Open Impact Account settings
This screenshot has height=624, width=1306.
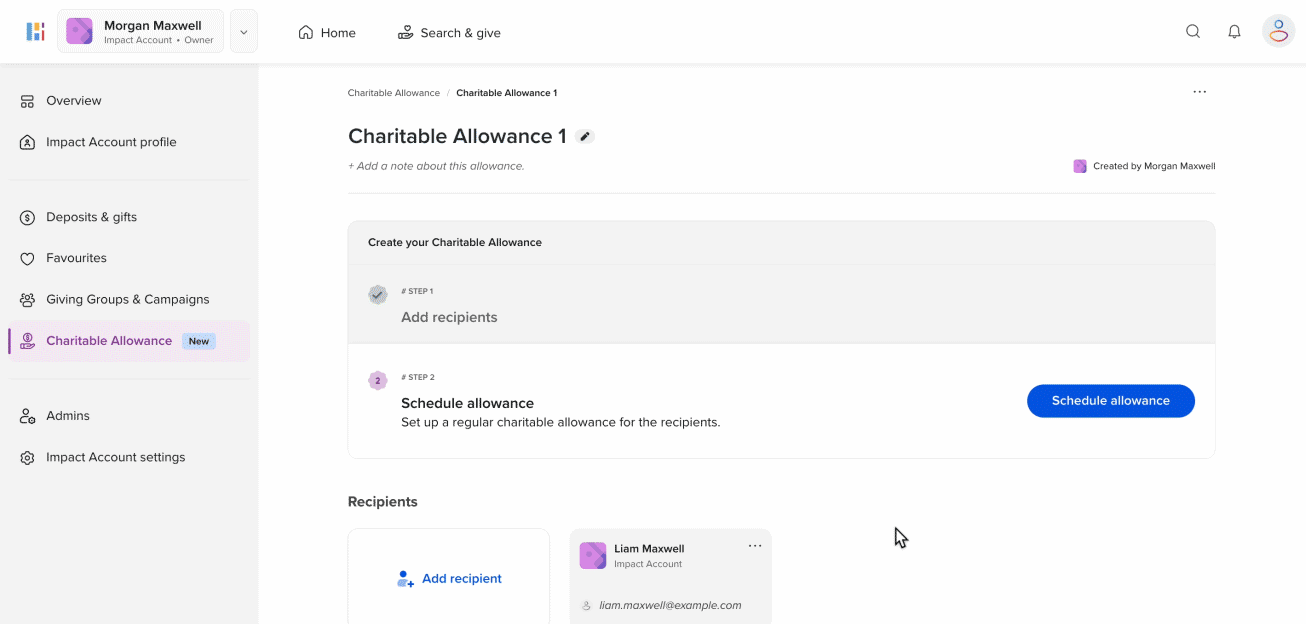pos(115,457)
